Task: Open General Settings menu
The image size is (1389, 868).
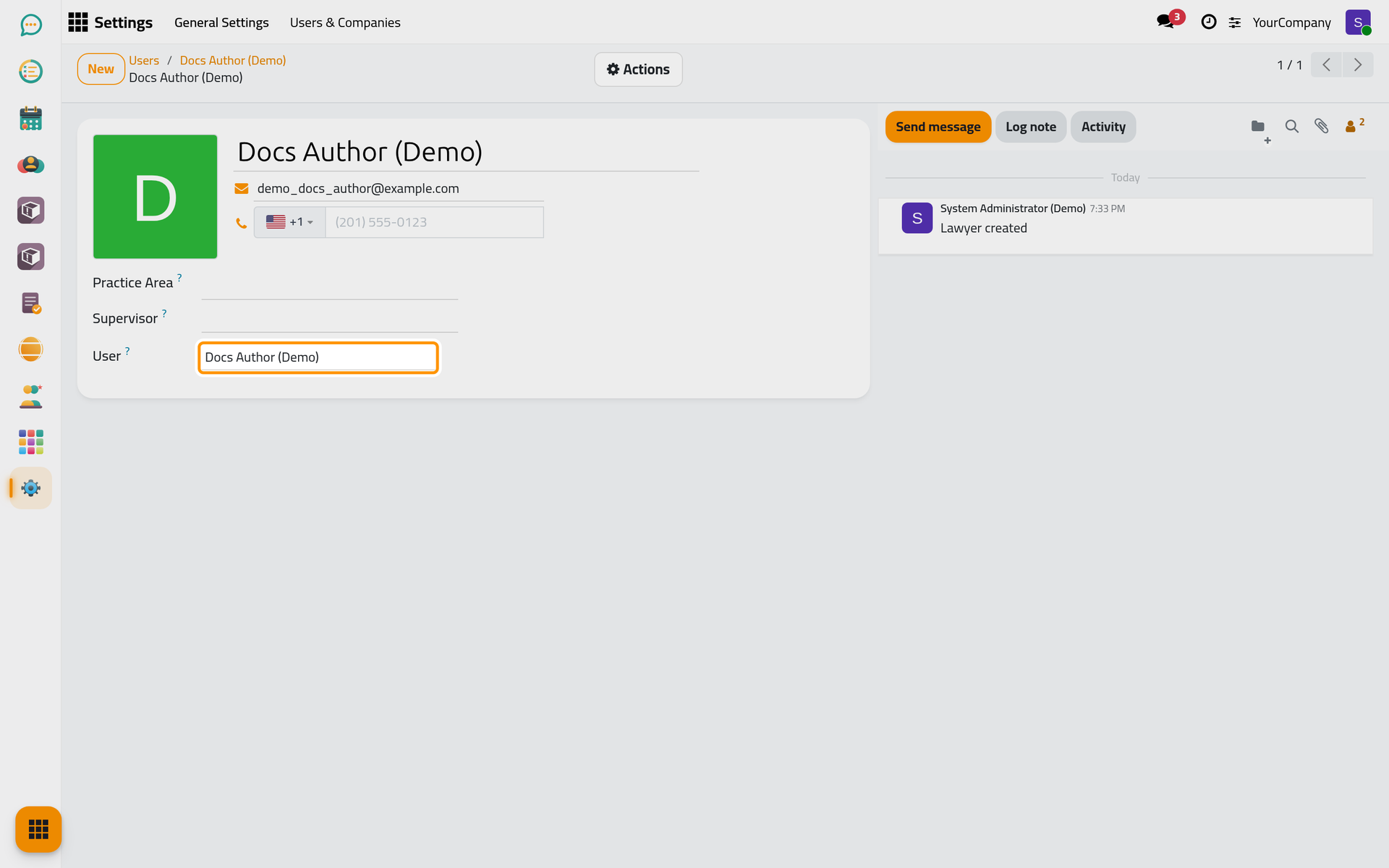Action: tap(221, 22)
